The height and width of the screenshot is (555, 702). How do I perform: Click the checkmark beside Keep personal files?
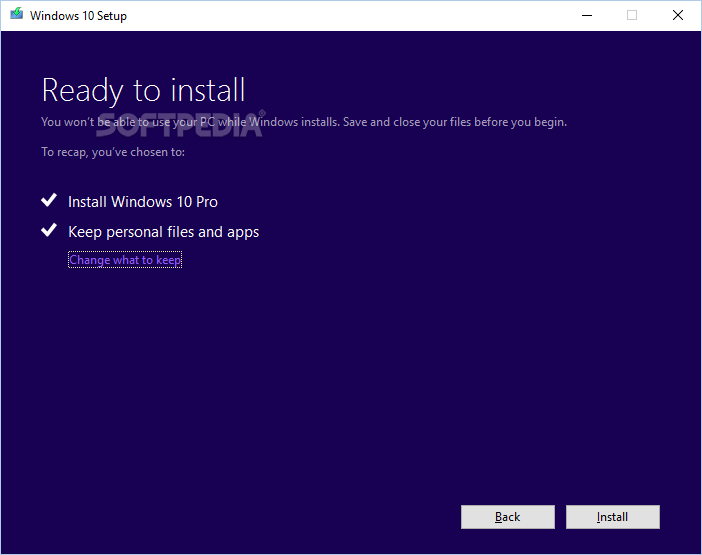(49, 230)
